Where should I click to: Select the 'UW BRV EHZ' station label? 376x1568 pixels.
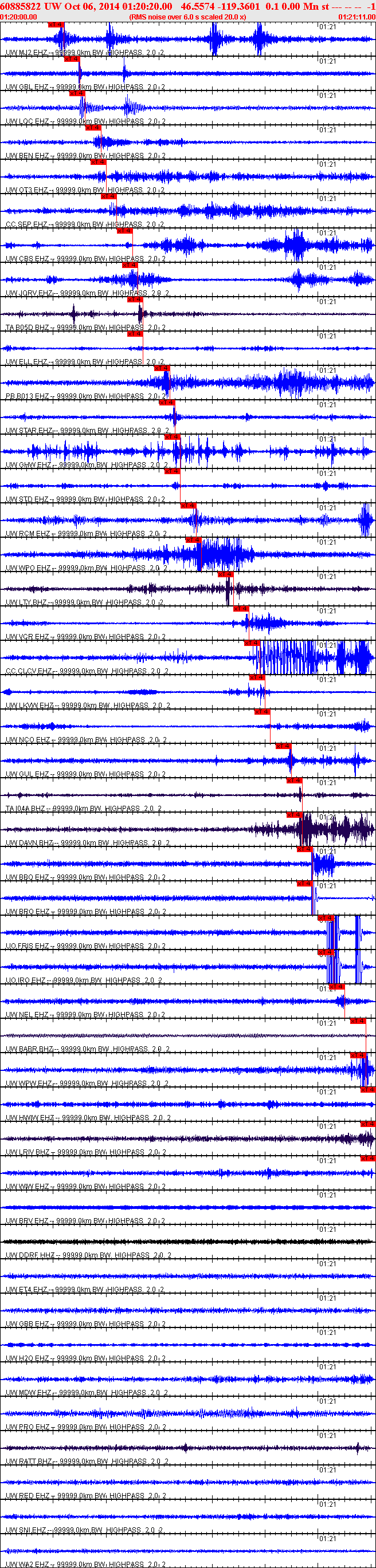[27, 1222]
